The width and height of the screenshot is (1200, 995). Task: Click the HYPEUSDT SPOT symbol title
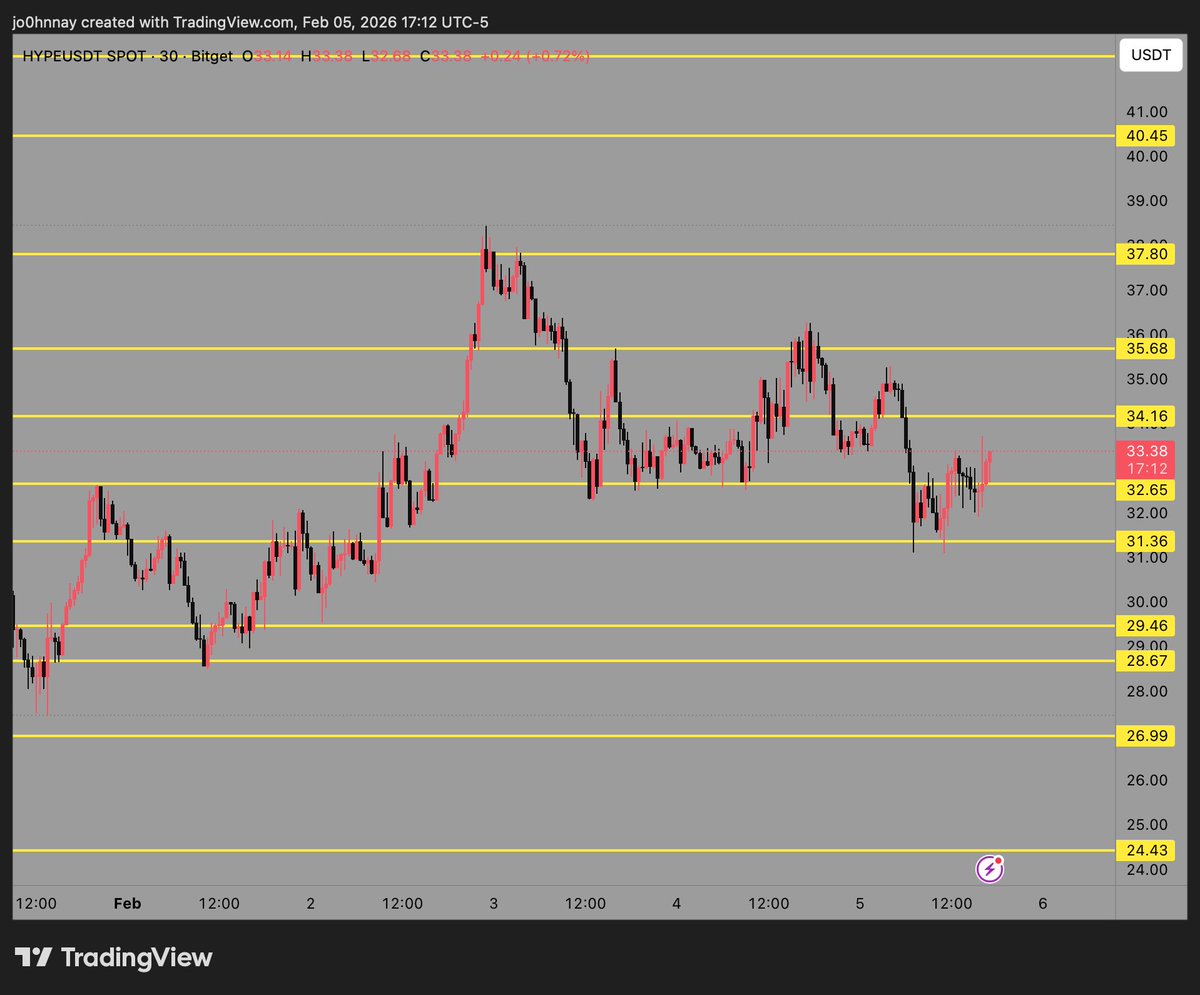pyautogui.click(x=84, y=56)
